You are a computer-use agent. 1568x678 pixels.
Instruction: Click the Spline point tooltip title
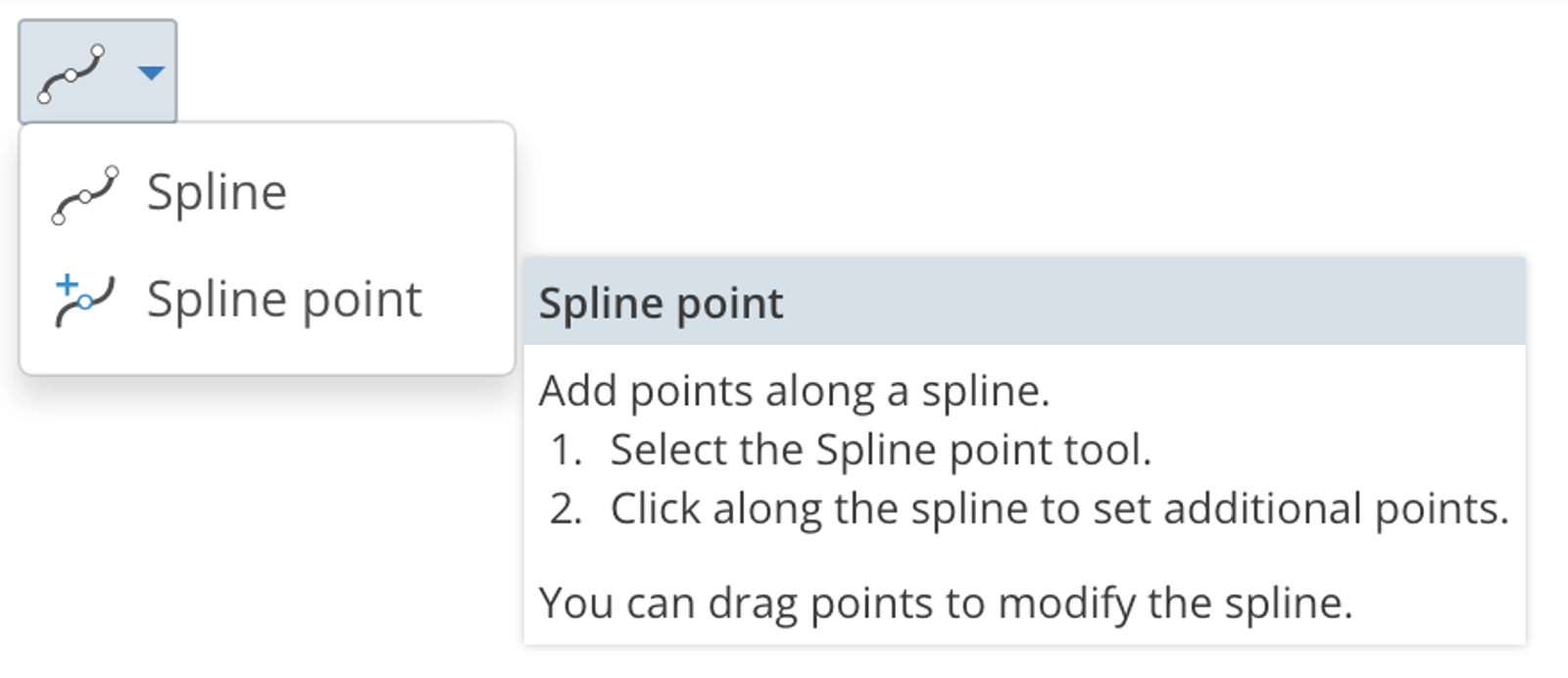(661, 304)
